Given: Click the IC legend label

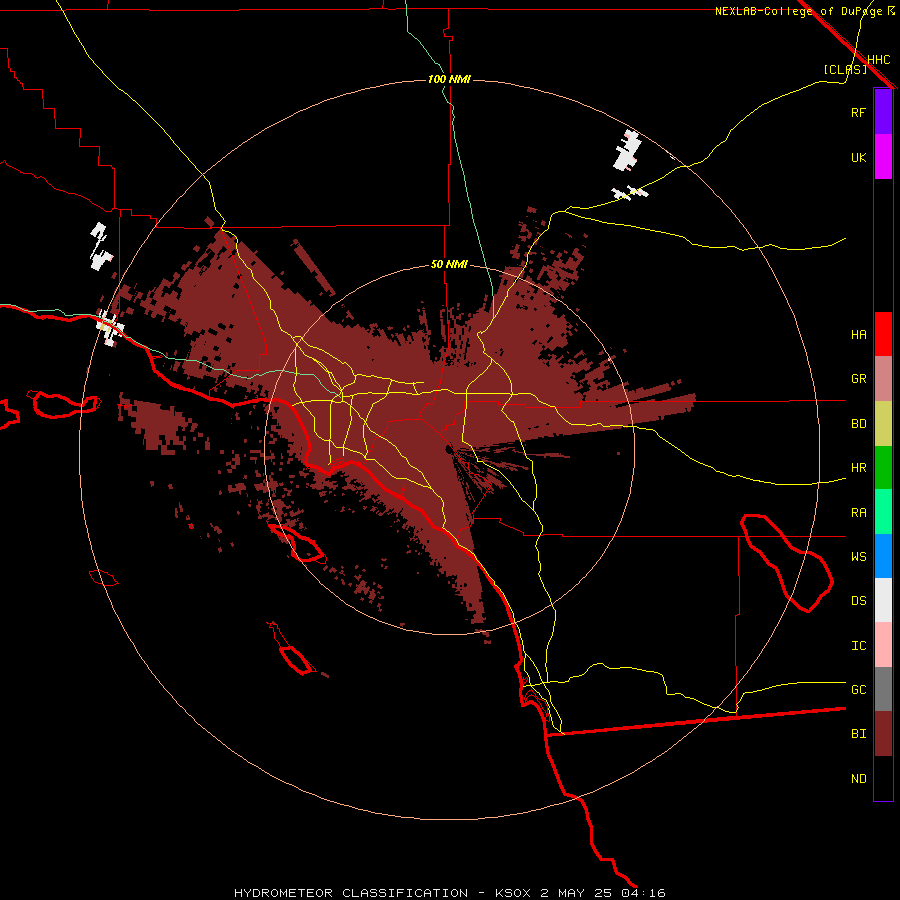Looking at the screenshot, I should click(x=858, y=646).
